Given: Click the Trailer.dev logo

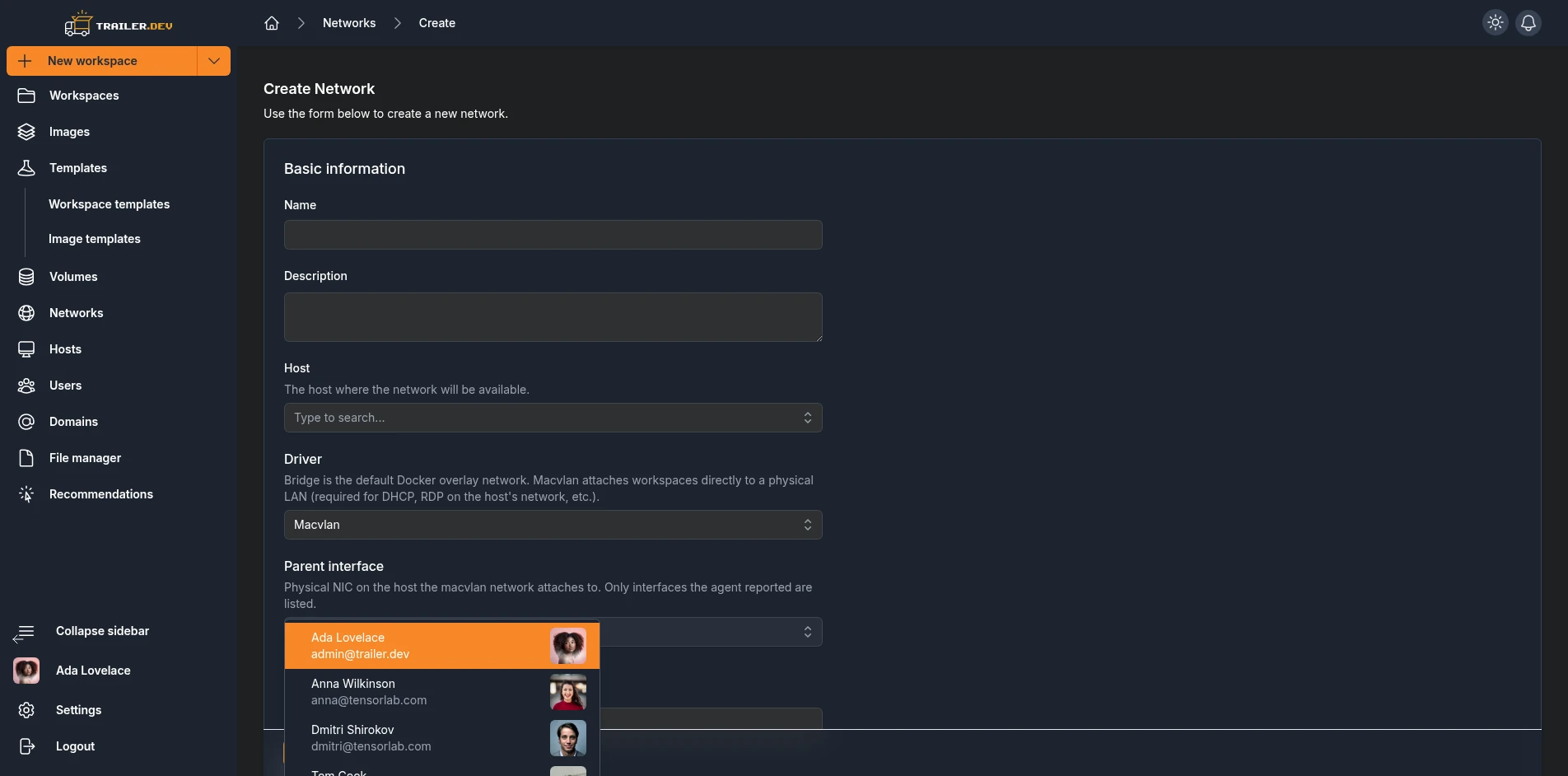Looking at the screenshot, I should [119, 24].
